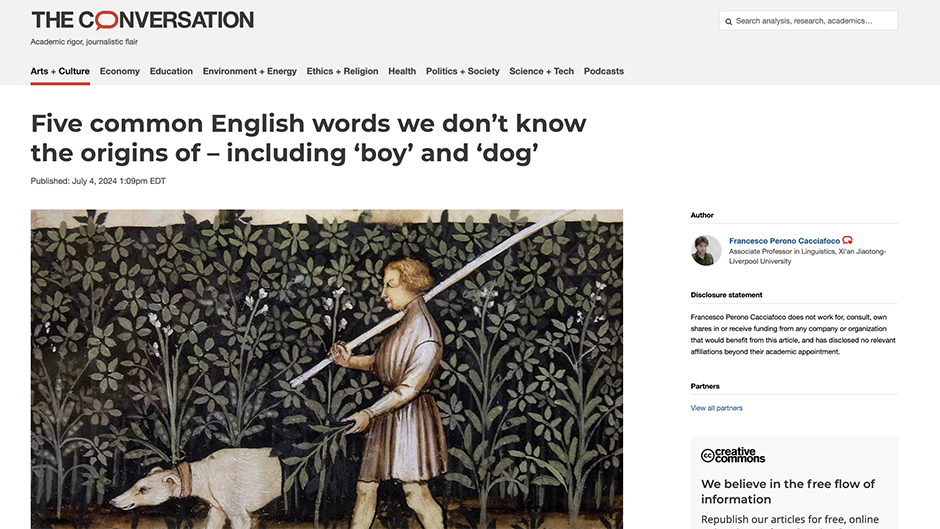Click the search magnifier icon

(728, 22)
